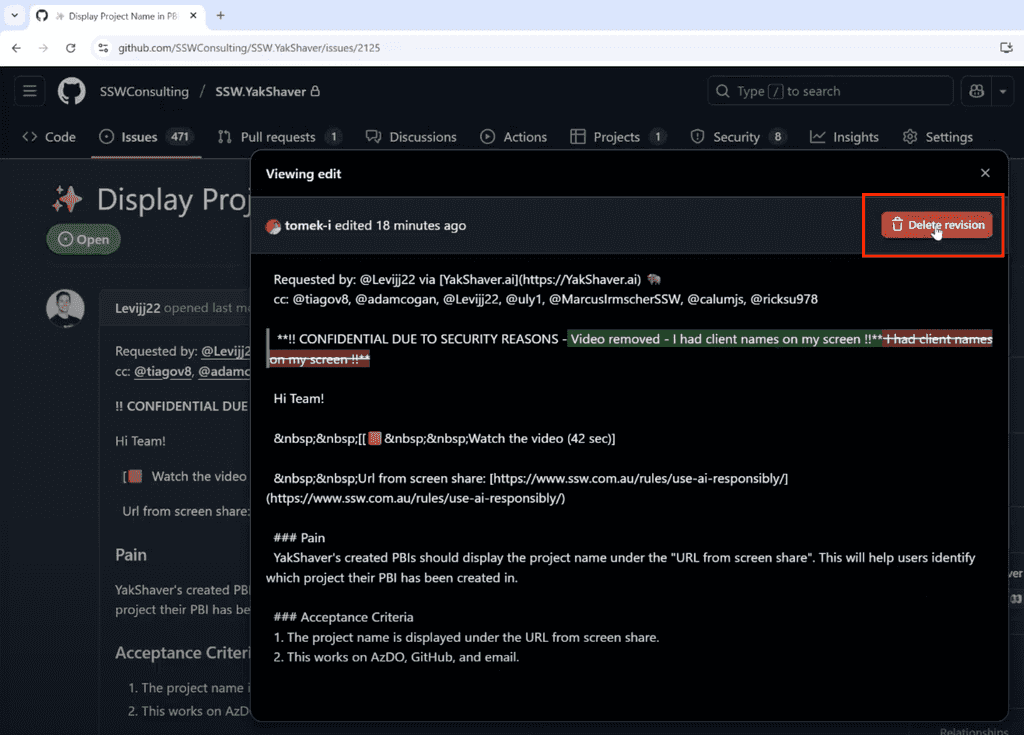Click the Copilot icon beside the search box

976,91
